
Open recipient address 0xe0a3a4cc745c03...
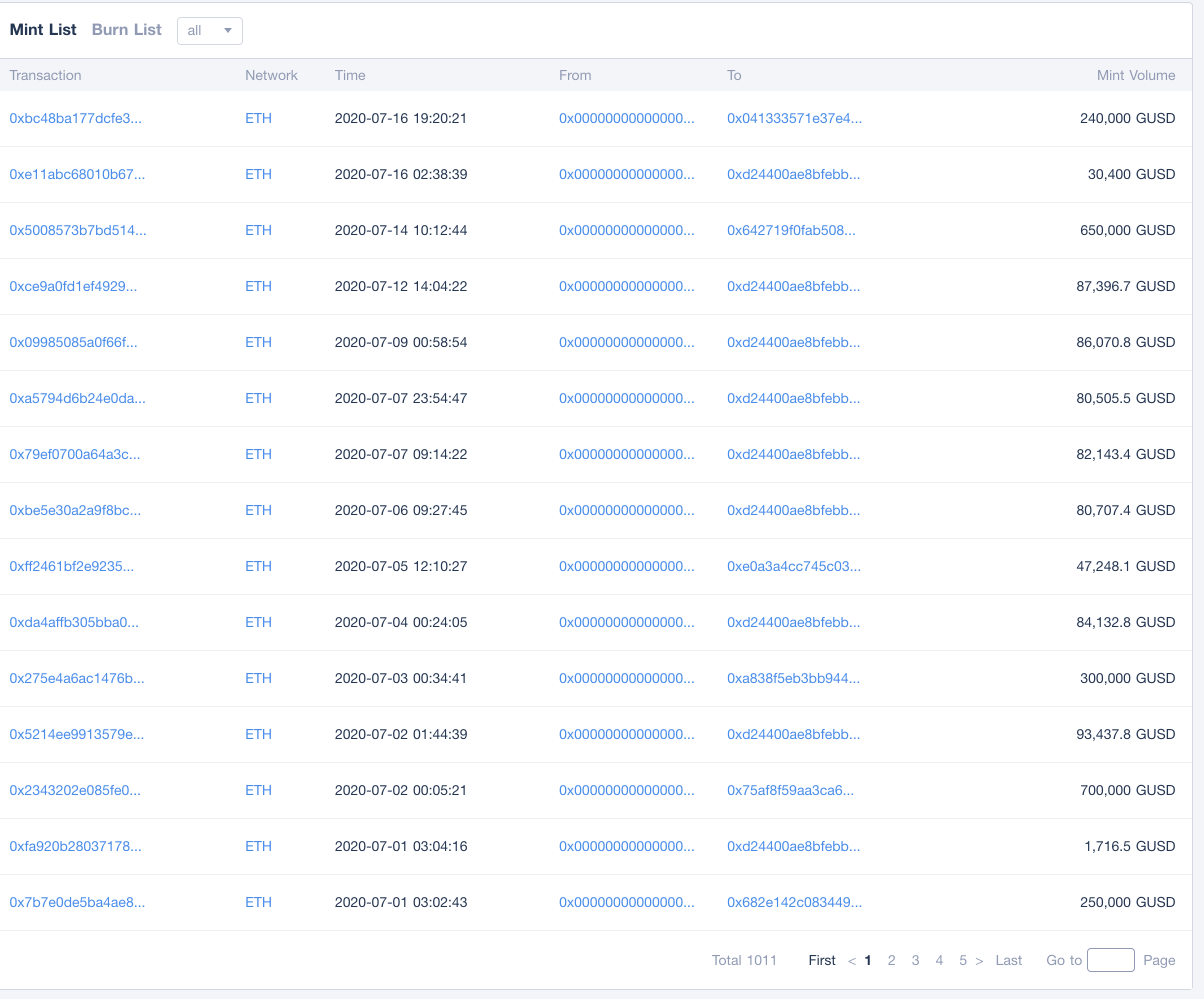[x=794, y=566]
